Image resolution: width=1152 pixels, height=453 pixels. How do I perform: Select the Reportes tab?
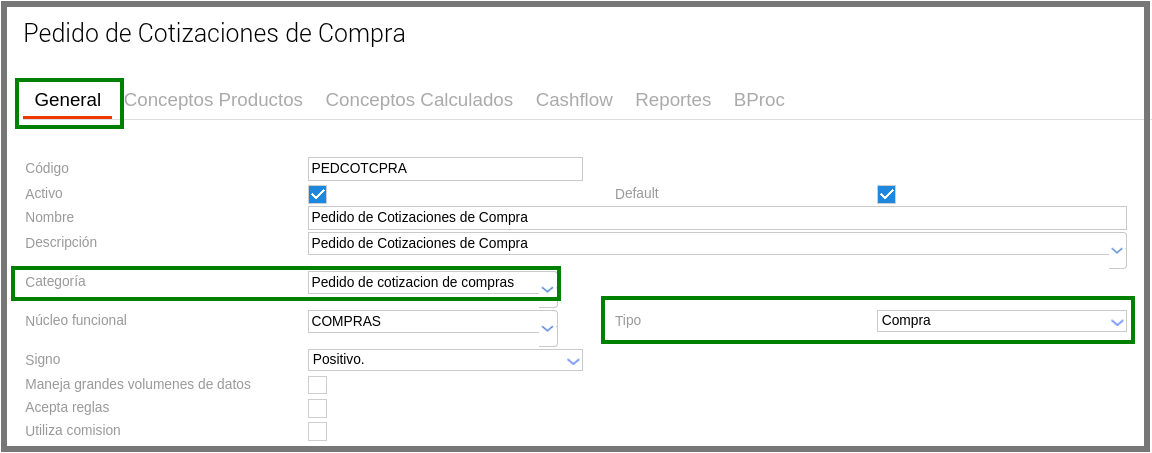(x=673, y=100)
